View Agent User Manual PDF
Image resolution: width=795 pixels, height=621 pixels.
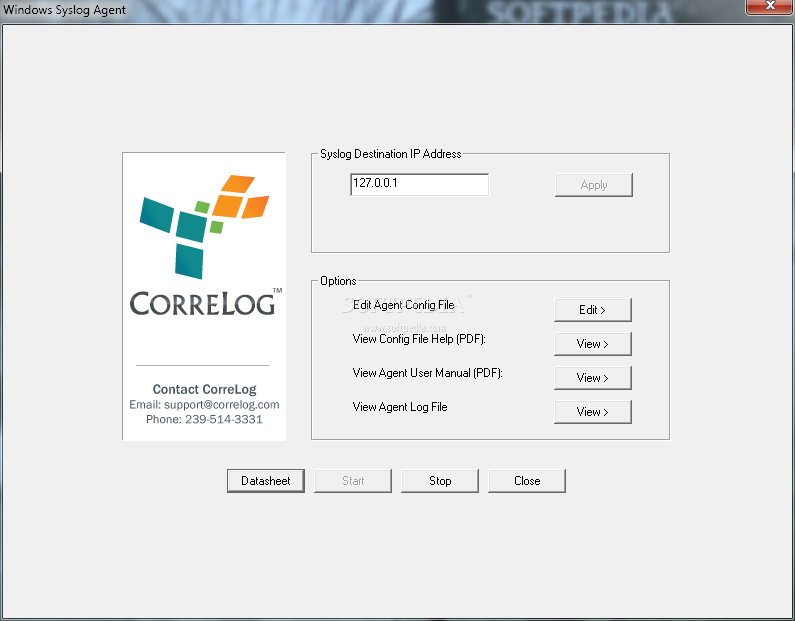(x=593, y=378)
